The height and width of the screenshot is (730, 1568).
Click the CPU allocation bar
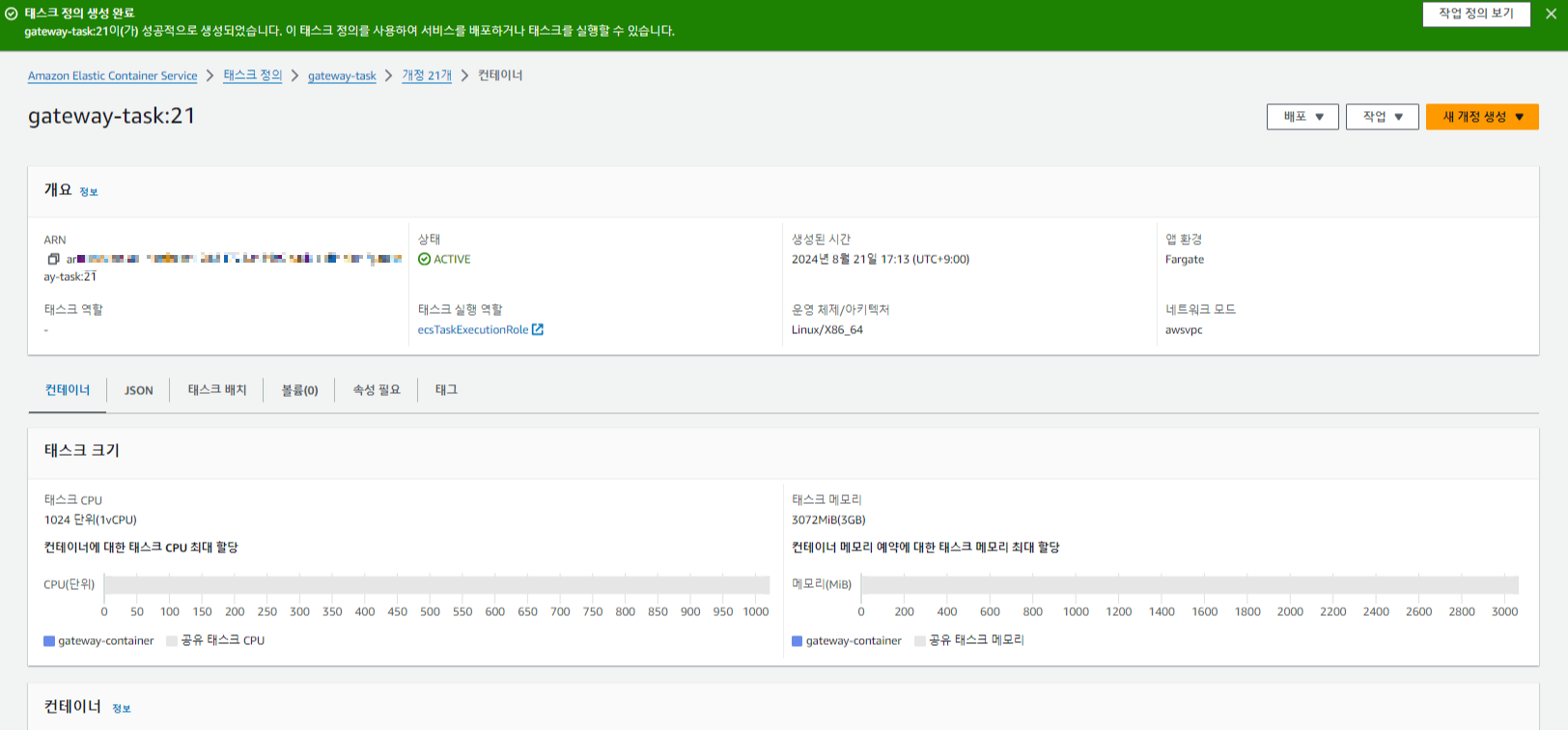[436, 585]
